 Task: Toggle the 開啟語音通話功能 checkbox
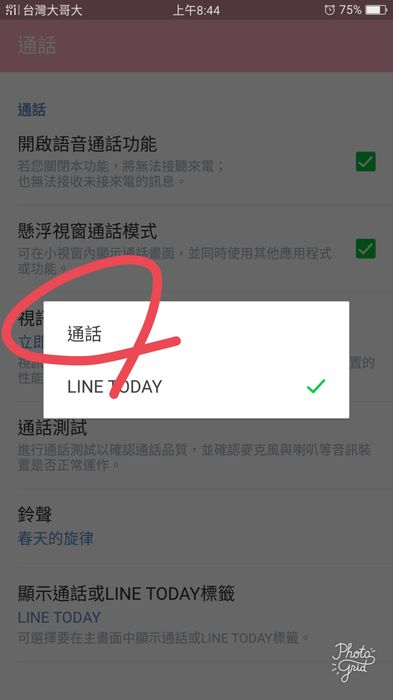coord(365,162)
